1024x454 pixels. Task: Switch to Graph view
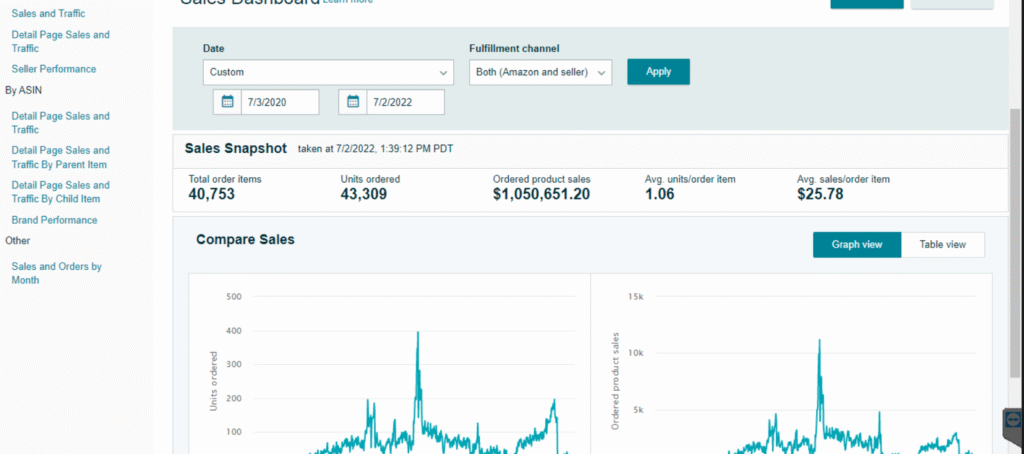857,245
